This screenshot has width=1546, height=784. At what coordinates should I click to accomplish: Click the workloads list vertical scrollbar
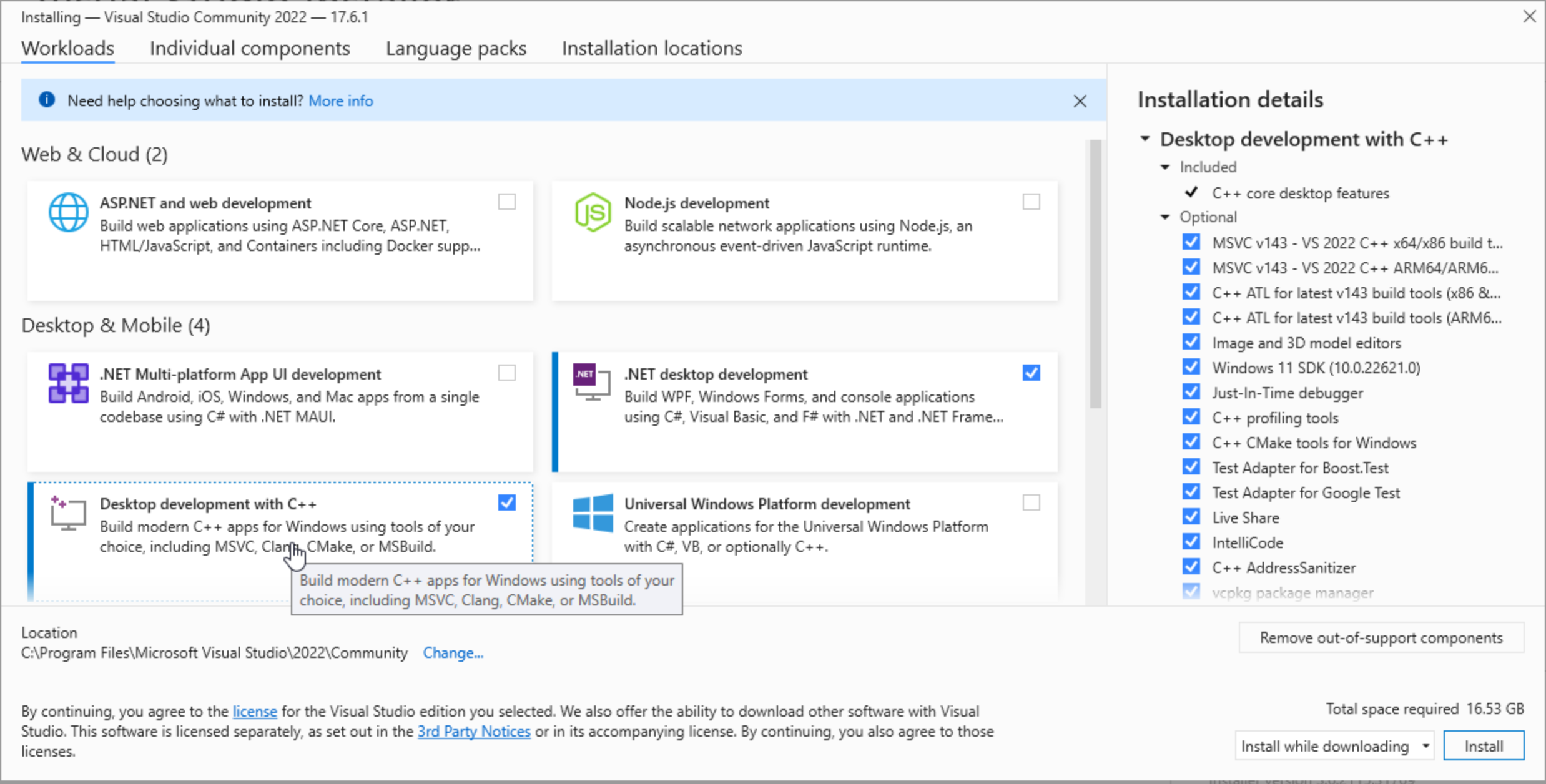1095,275
